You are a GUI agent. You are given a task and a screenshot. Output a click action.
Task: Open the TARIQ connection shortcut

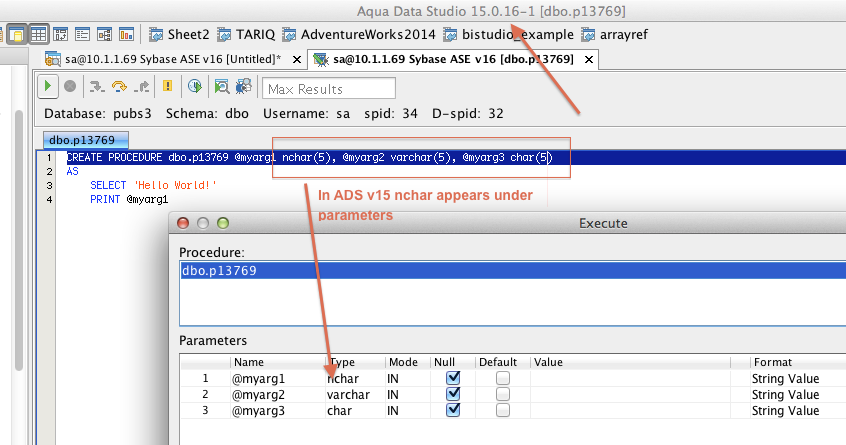(246, 35)
